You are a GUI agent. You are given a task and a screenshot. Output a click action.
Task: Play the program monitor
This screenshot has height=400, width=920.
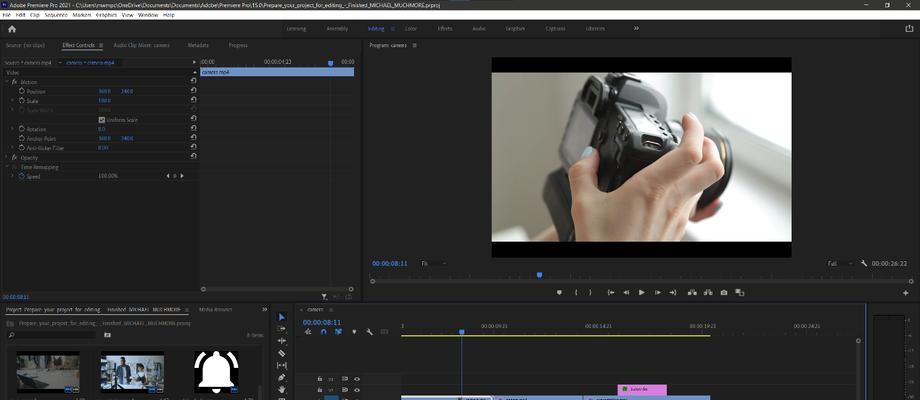click(x=641, y=292)
